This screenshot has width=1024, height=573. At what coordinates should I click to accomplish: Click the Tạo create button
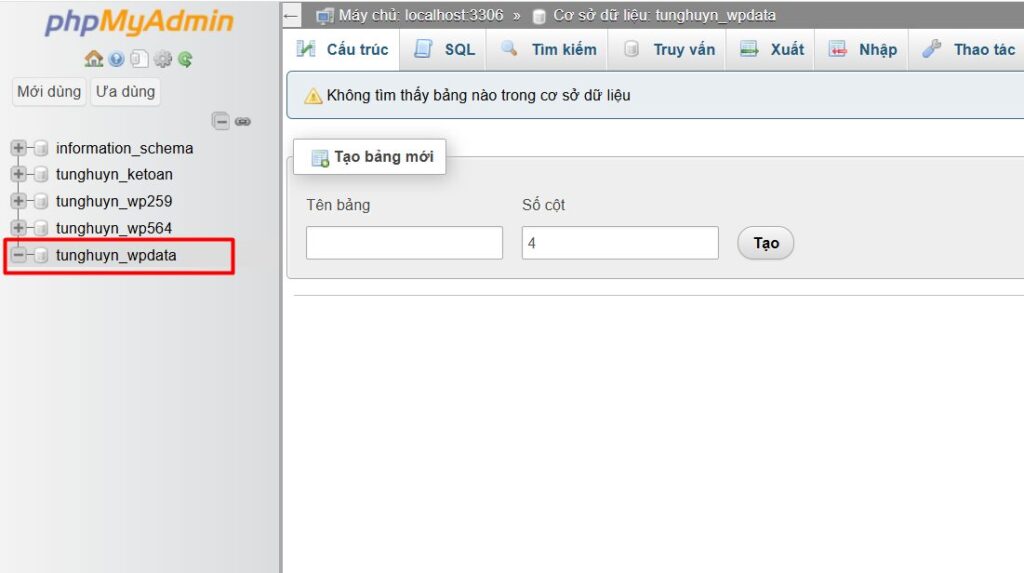click(x=766, y=243)
